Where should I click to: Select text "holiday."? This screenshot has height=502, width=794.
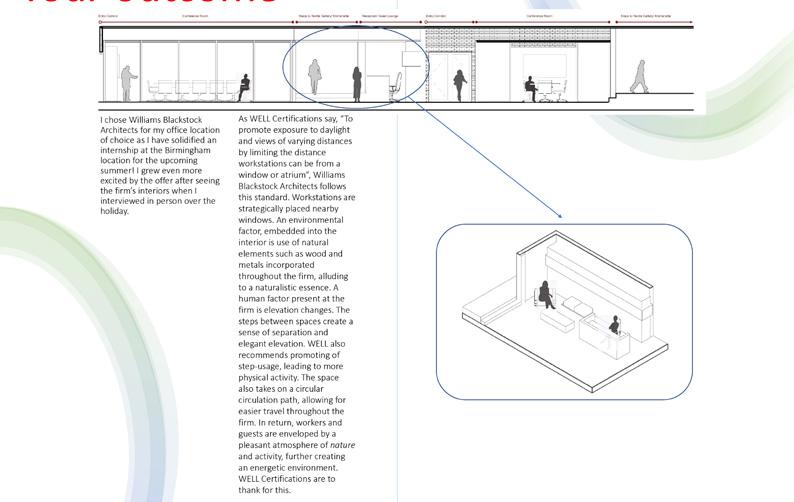[x=115, y=211]
